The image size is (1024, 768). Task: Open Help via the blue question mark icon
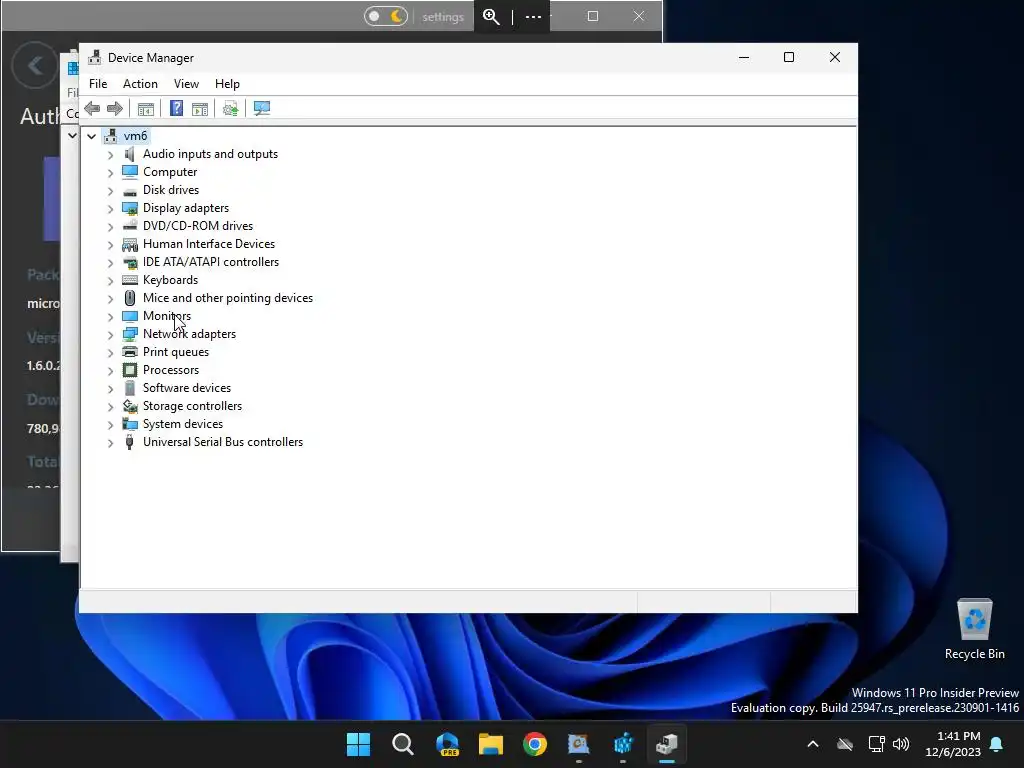pyautogui.click(x=176, y=108)
